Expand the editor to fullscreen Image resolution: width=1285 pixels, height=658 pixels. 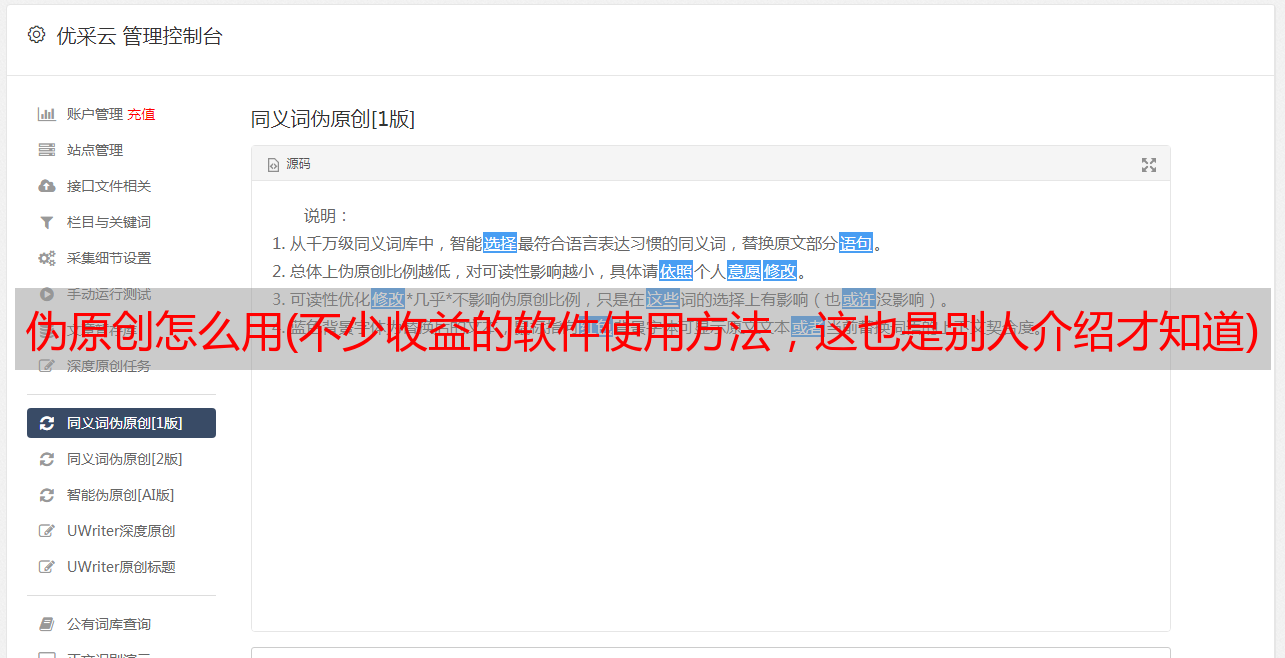(1149, 165)
